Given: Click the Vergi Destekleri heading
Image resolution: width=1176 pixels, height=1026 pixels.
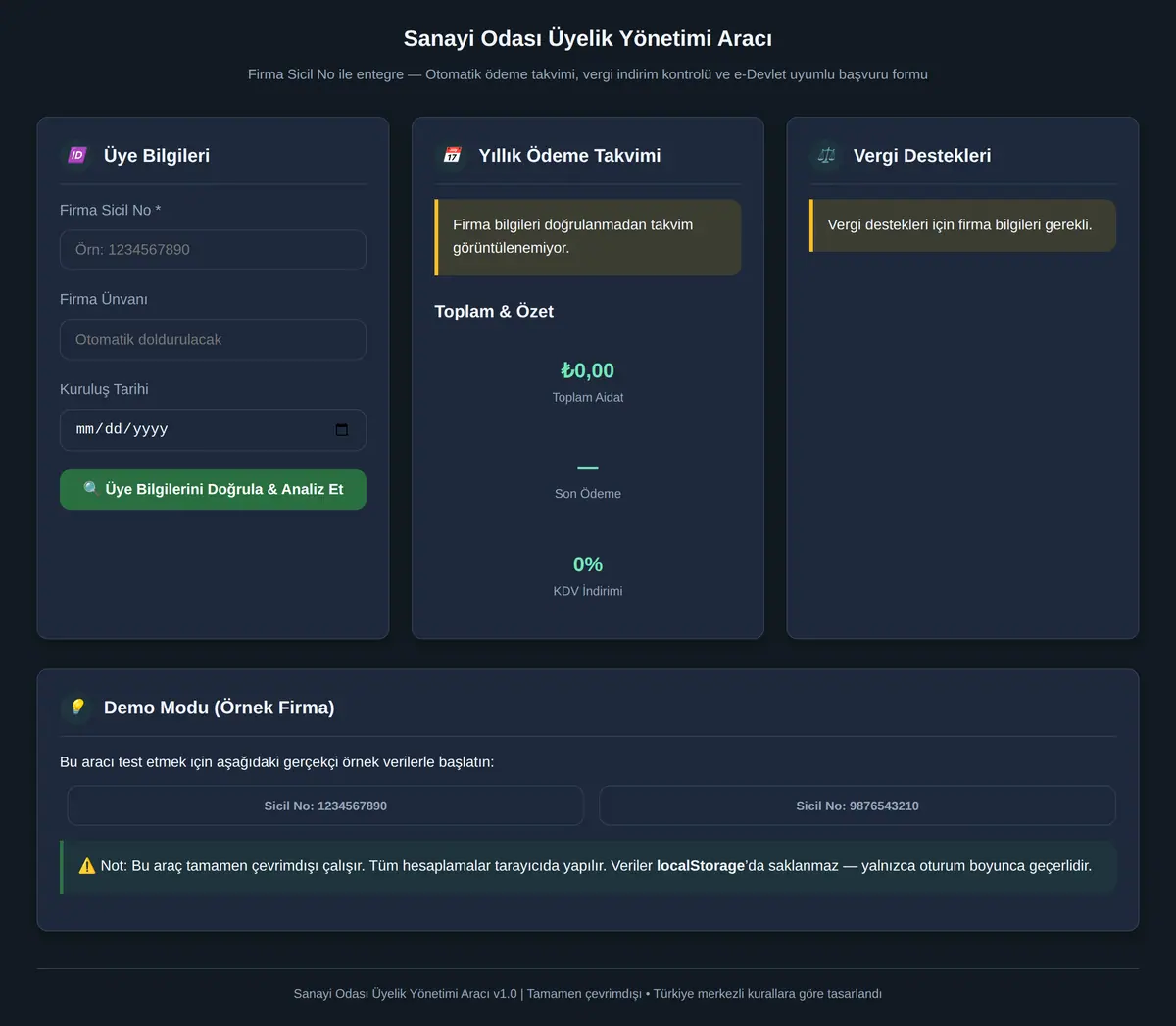Looking at the screenshot, I should click(922, 155).
